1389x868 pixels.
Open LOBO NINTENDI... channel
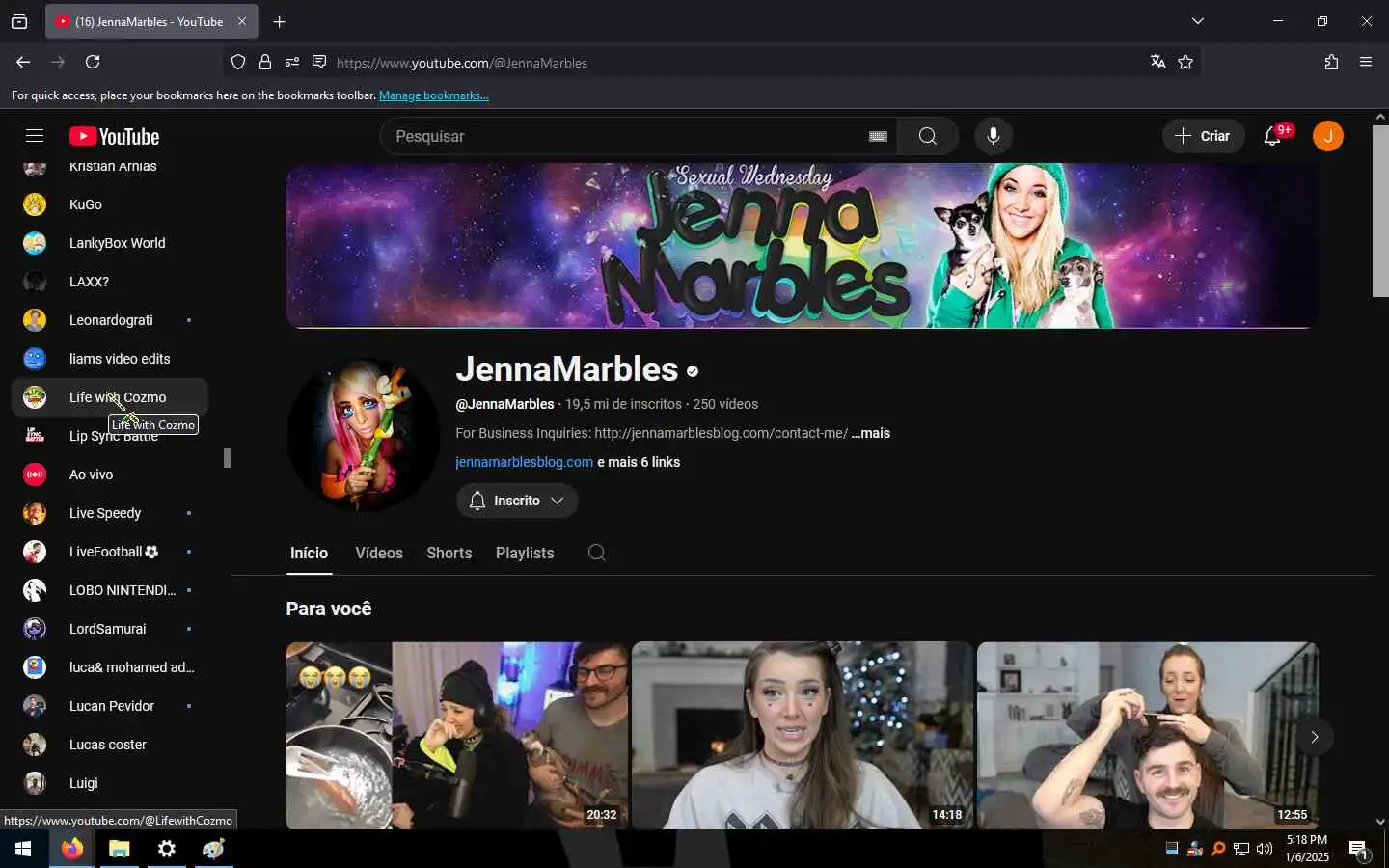[110, 590]
